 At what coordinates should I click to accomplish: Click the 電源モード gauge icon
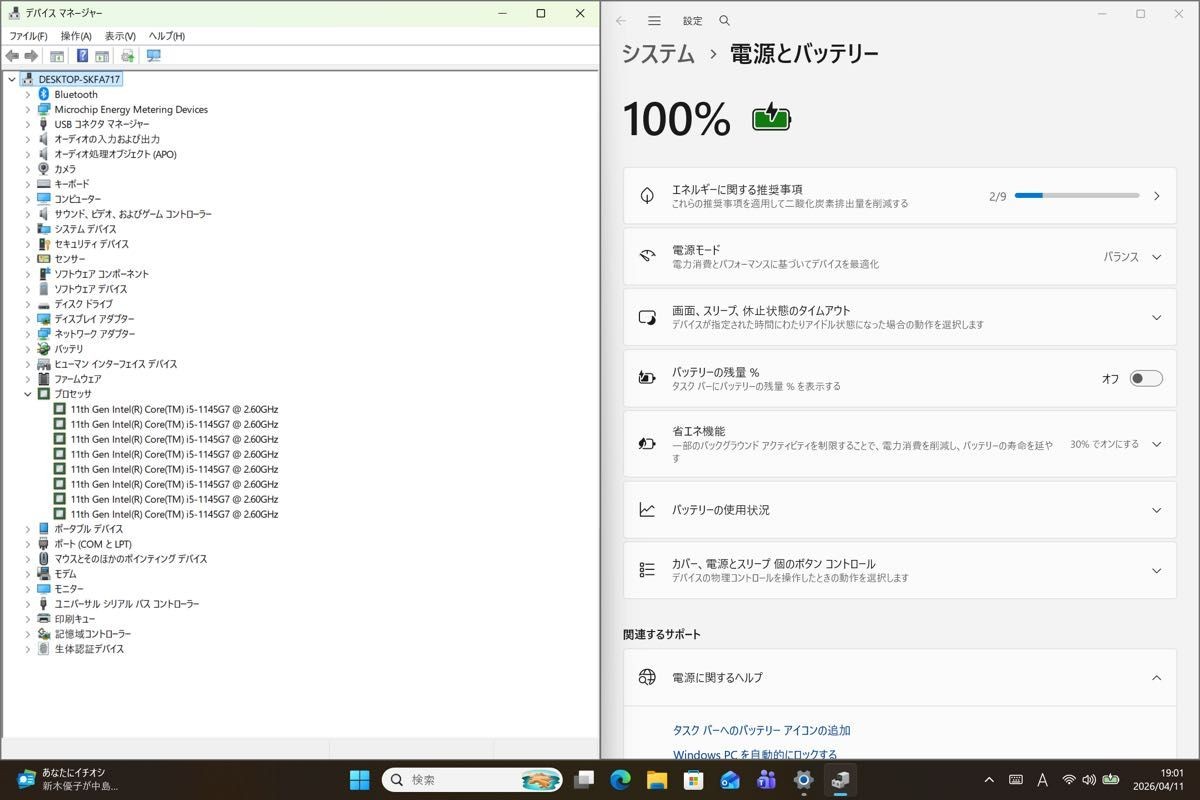click(647, 257)
